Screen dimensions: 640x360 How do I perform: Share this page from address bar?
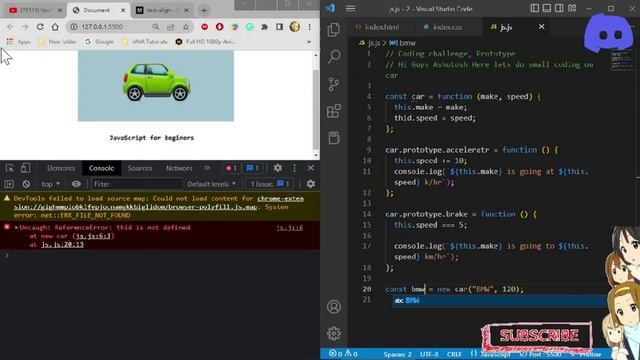pos(171,27)
